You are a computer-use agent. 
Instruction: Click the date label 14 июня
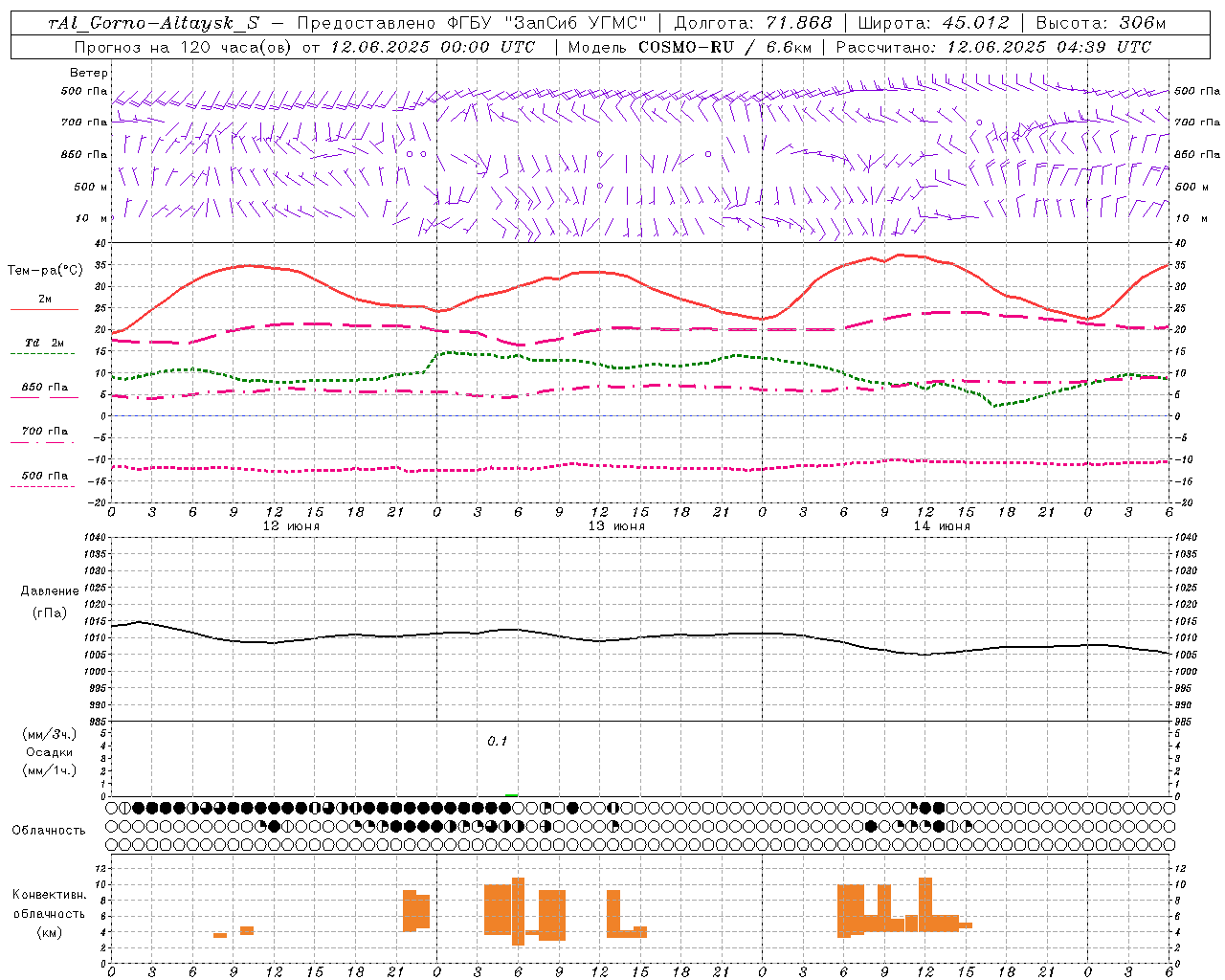point(942,526)
